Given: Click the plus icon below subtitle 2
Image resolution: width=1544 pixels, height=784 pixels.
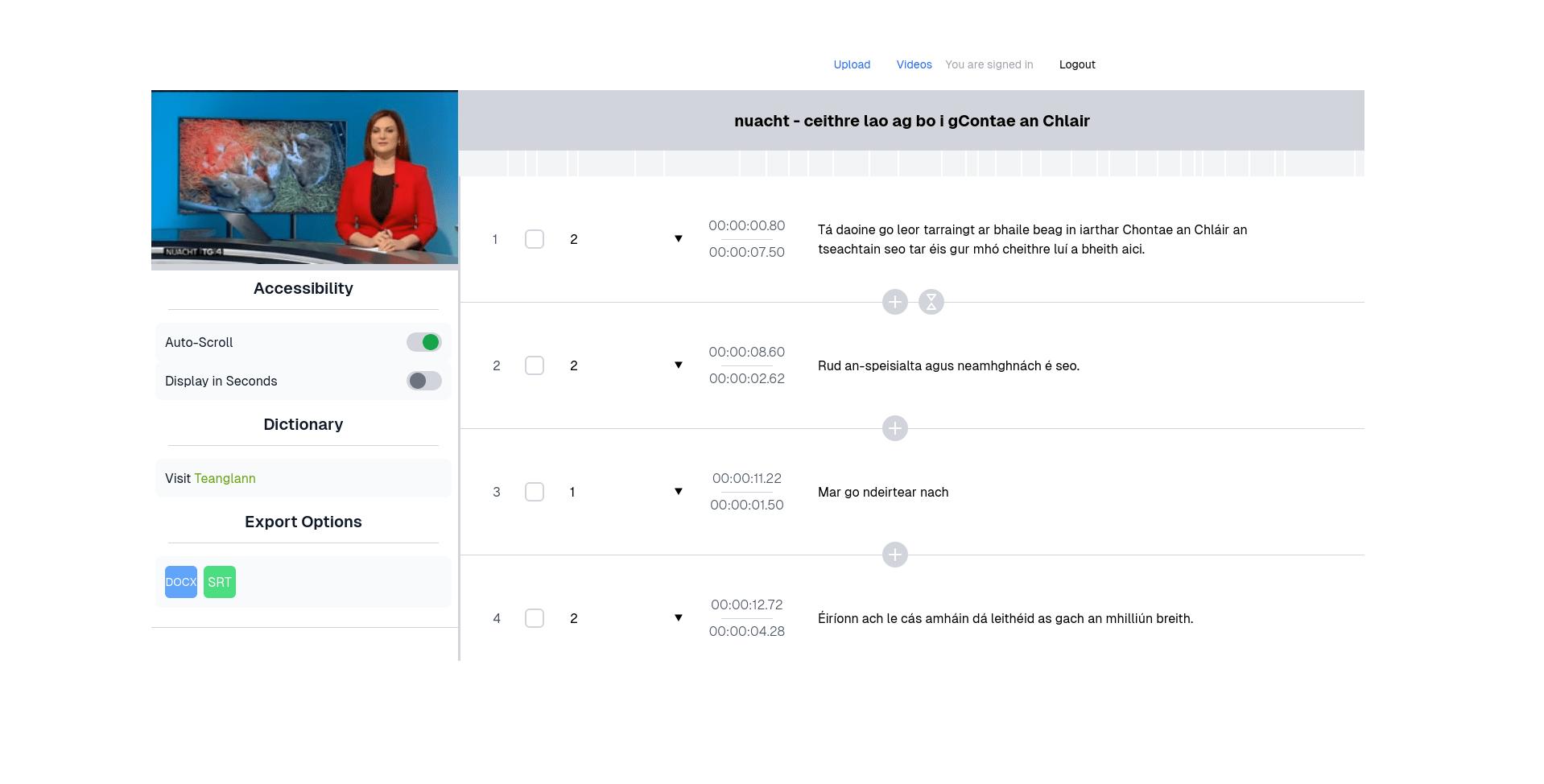Looking at the screenshot, I should pos(894,428).
